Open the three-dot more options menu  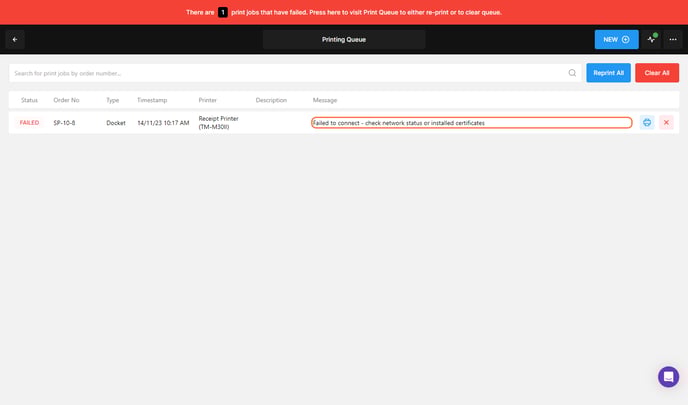pos(673,39)
